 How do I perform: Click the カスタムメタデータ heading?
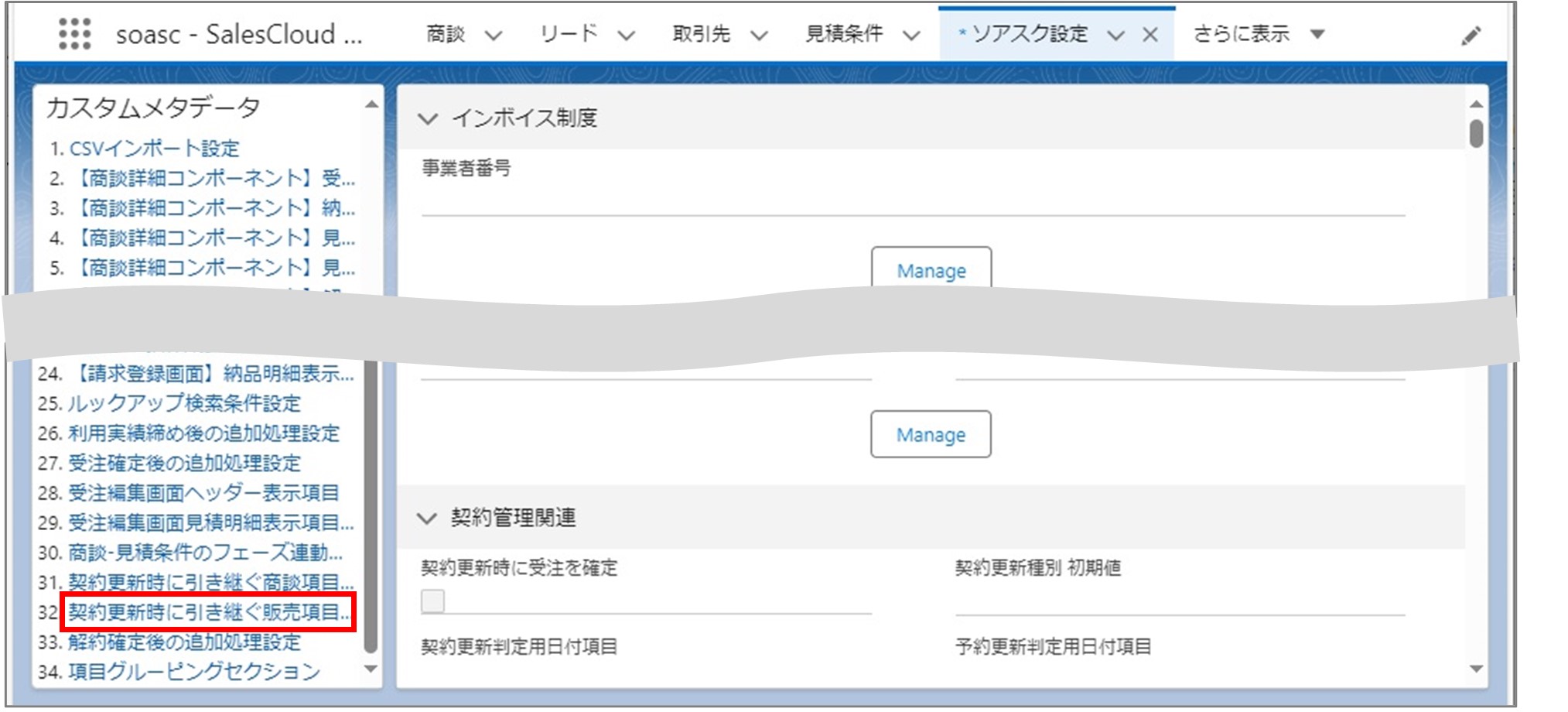(152, 108)
